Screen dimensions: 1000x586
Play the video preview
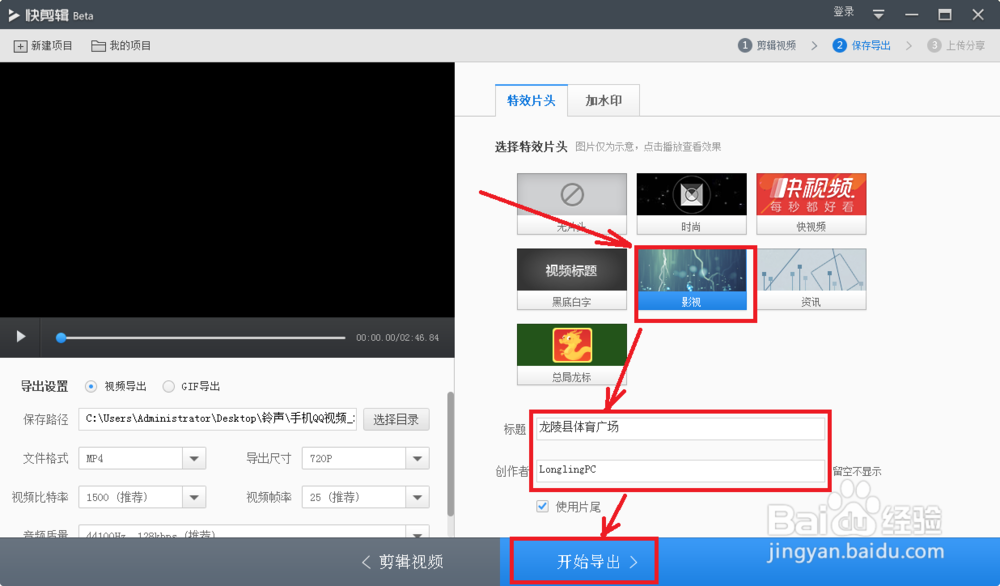click(20, 336)
